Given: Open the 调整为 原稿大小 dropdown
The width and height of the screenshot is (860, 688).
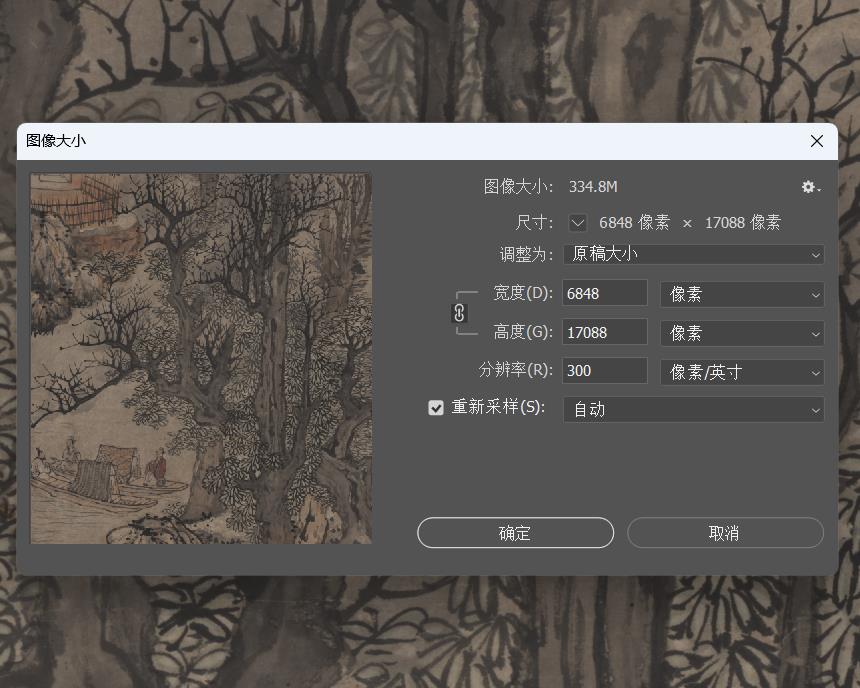Looking at the screenshot, I should (x=693, y=255).
